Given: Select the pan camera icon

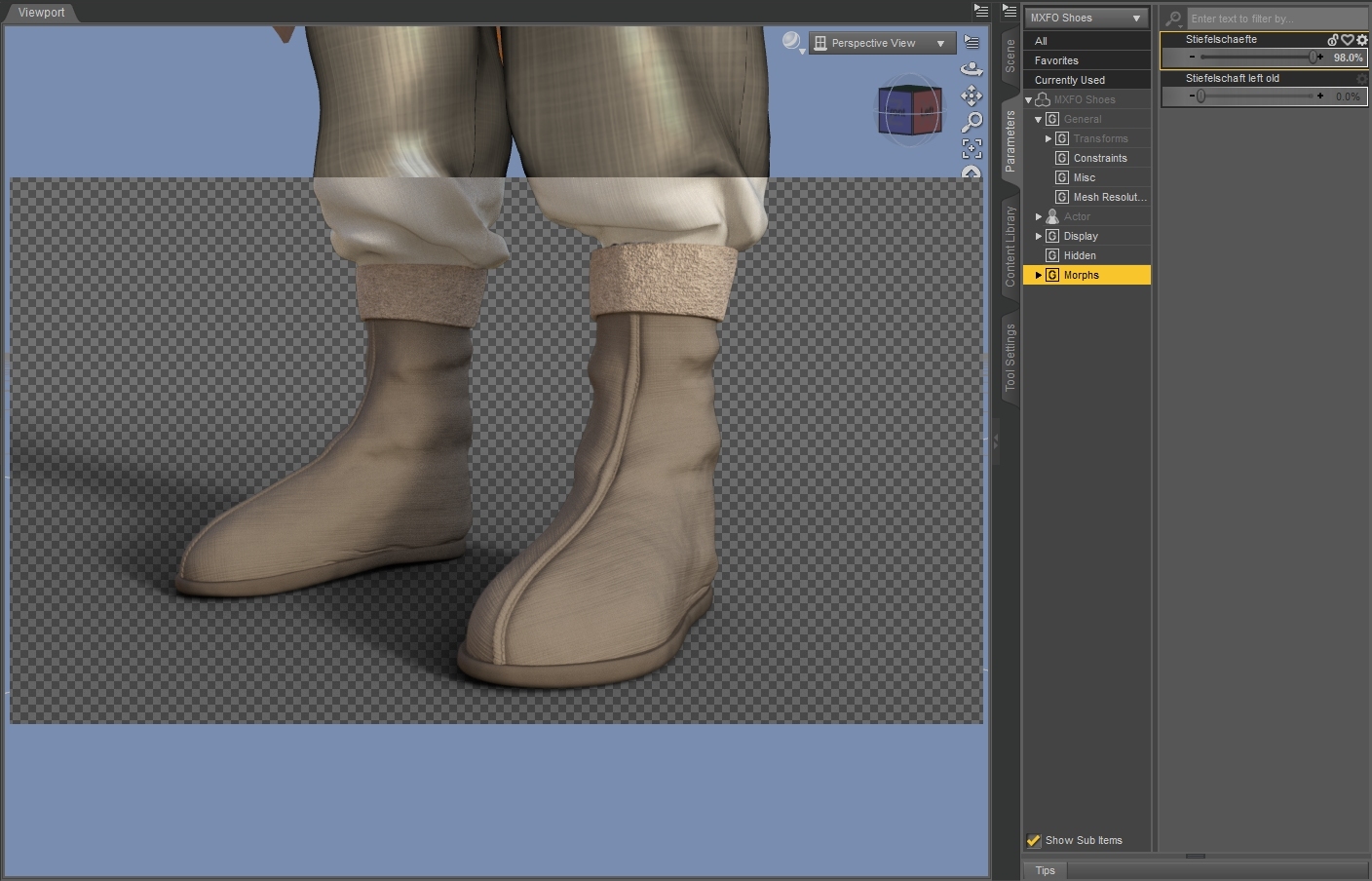Looking at the screenshot, I should (972, 96).
